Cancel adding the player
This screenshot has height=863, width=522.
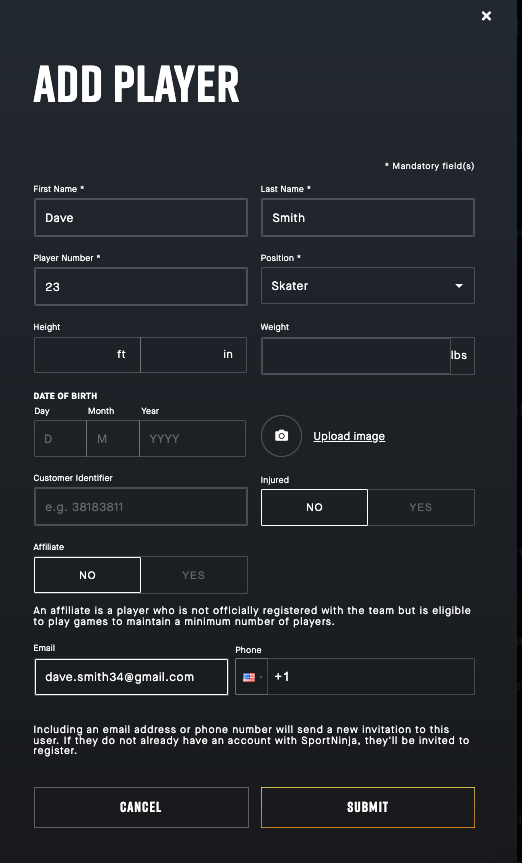pyautogui.click(x=141, y=807)
